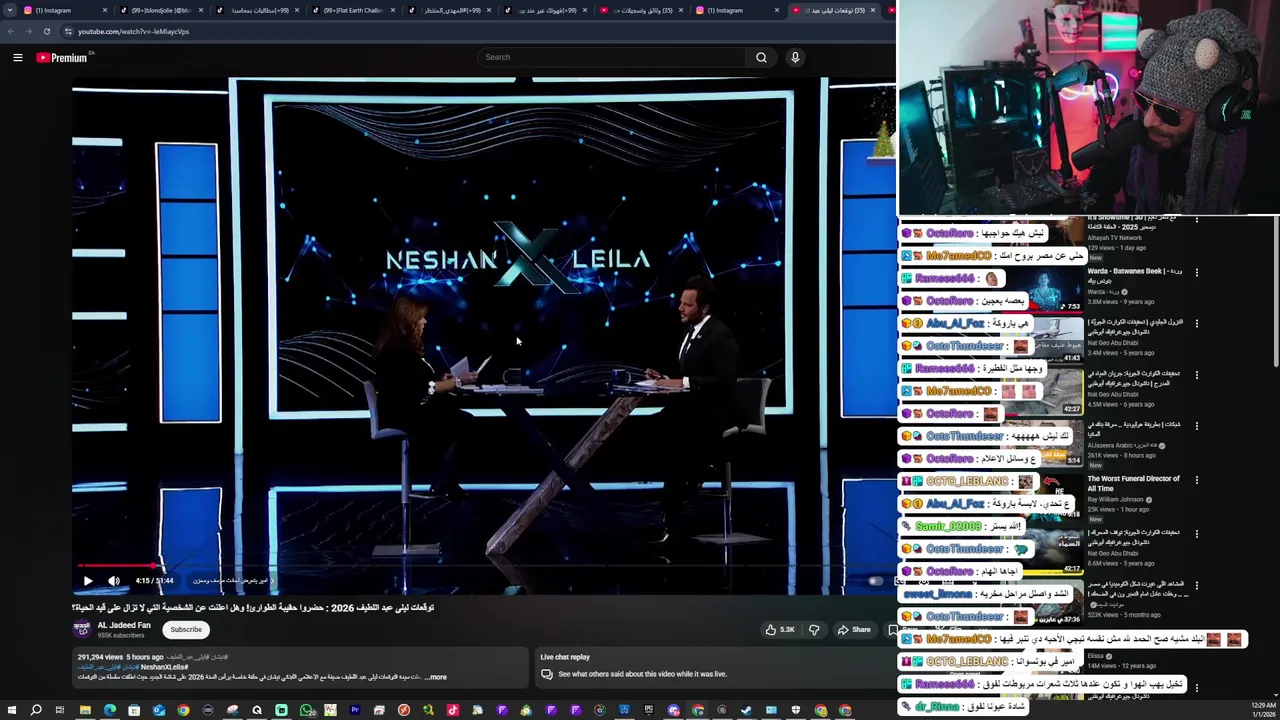Go to YouTube Premium home logo
Image resolution: width=1280 pixels, height=720 pixels.
tap(62, 57)
